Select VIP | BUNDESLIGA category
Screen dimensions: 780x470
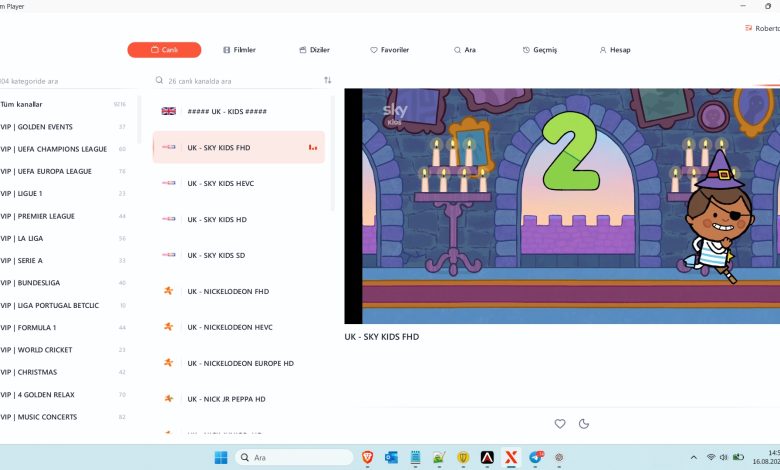pyautogui.click(x=63, y=283)
